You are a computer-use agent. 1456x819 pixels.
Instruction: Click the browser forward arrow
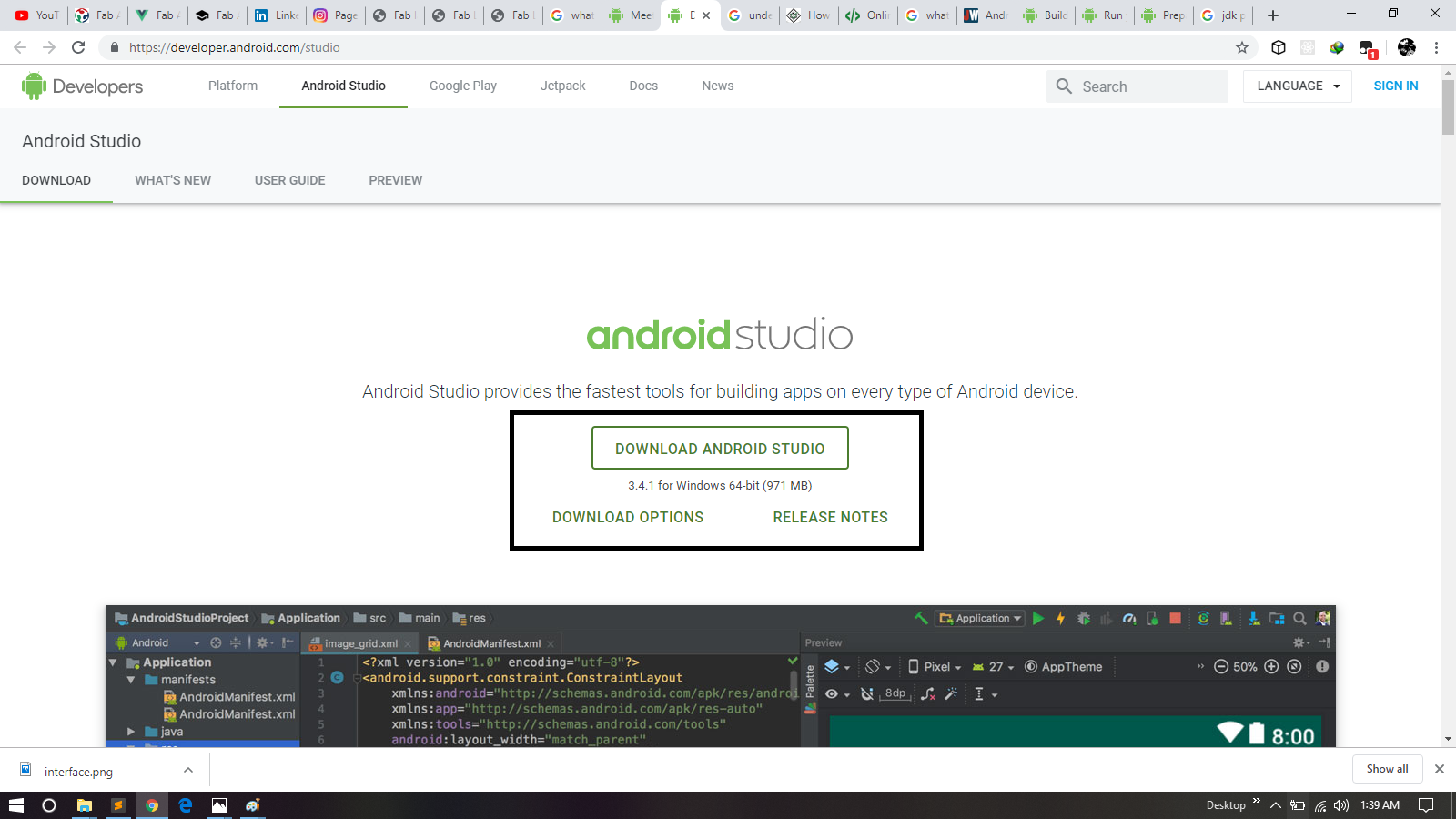[49, 47]
